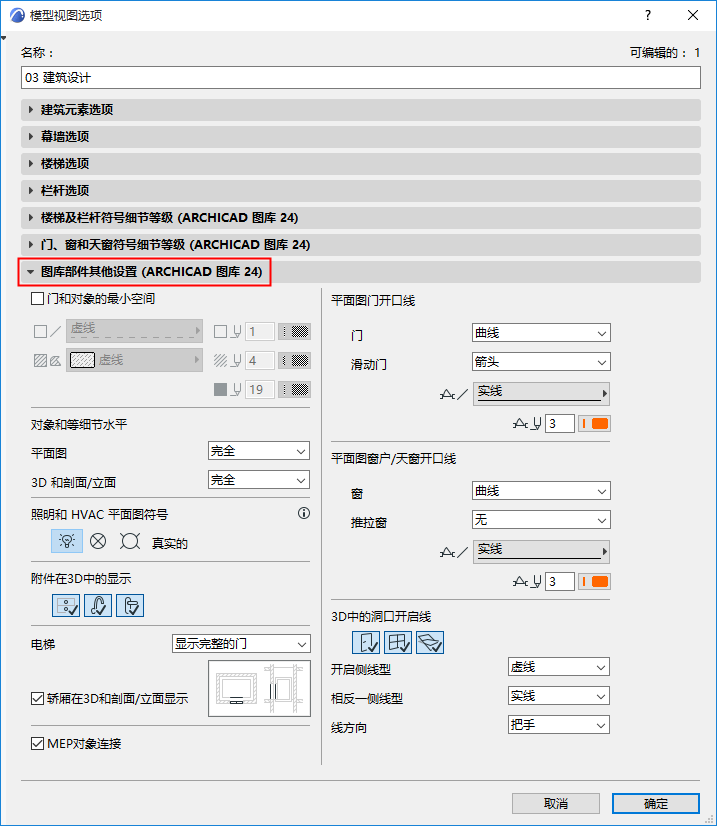Click the 取消 button

[556, 803]
